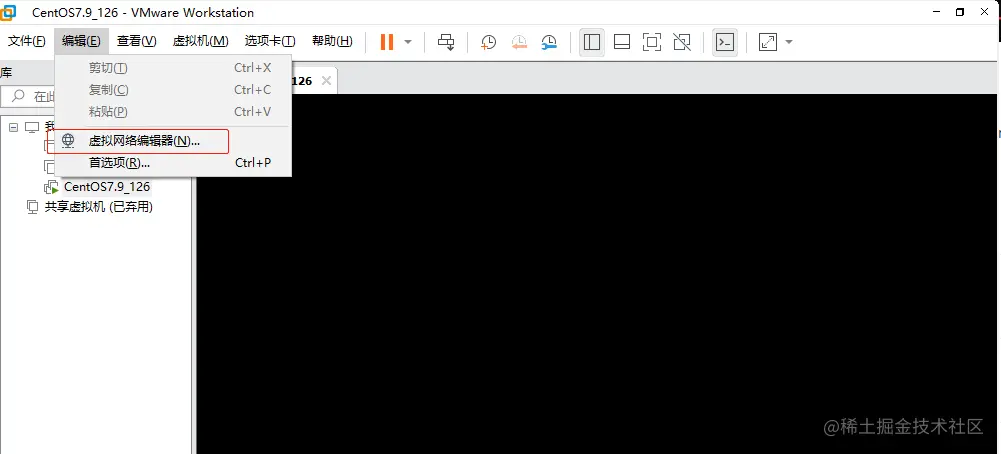1001x454 pixels.
Task: Click inside the black VM console display
Action: pyautogui.click(x=598, y=274)
